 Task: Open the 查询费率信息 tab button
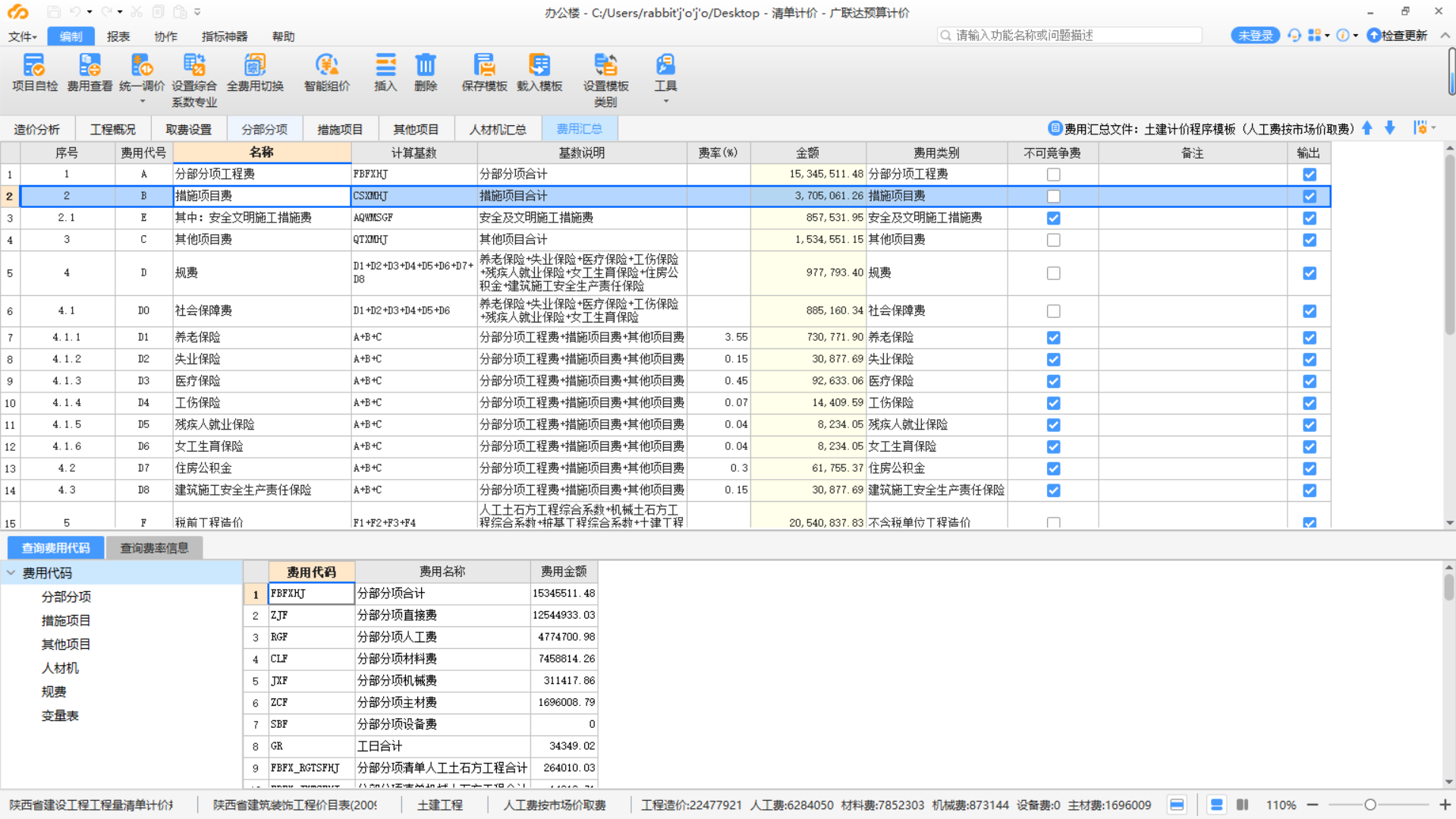154,548
